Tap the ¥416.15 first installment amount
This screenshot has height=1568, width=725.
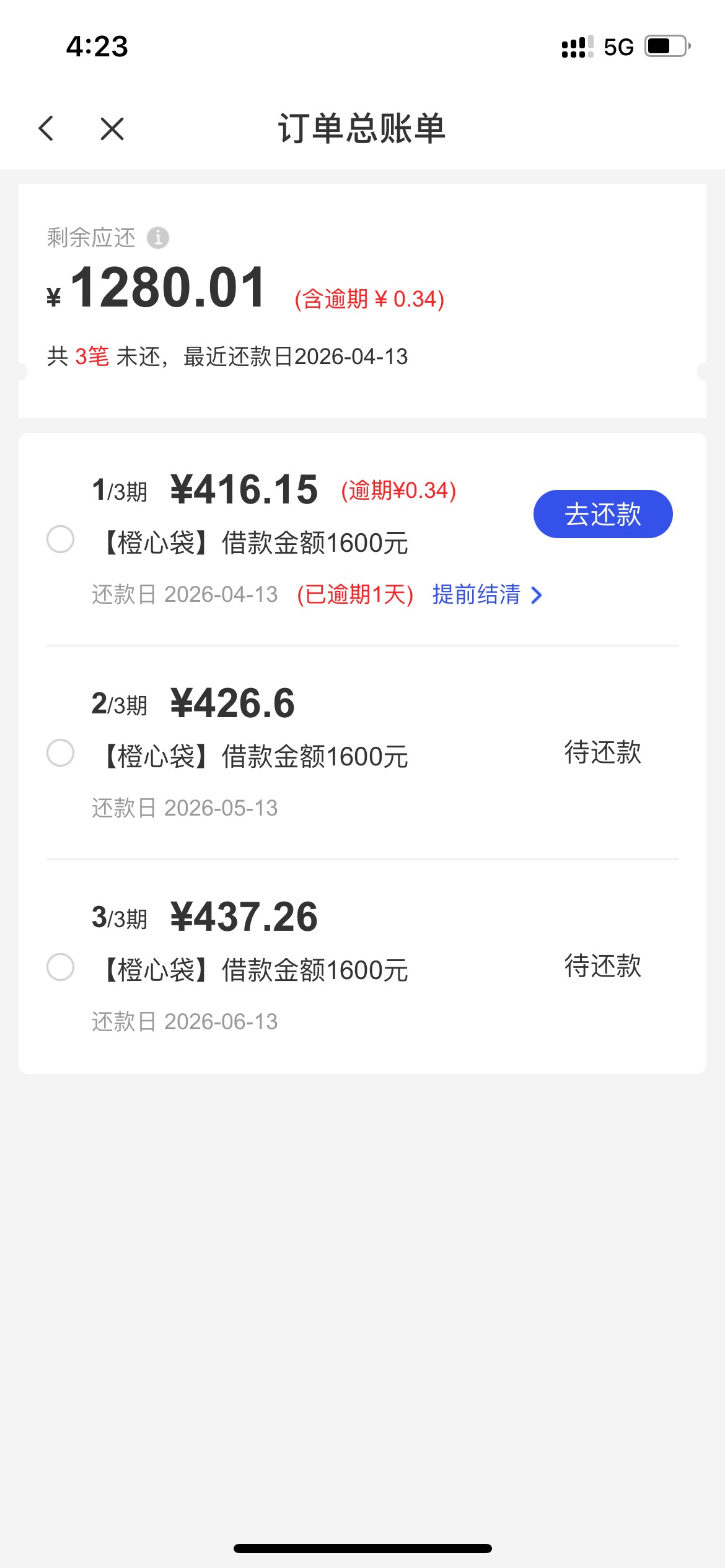pyautogui.click(x=244, y=489)
